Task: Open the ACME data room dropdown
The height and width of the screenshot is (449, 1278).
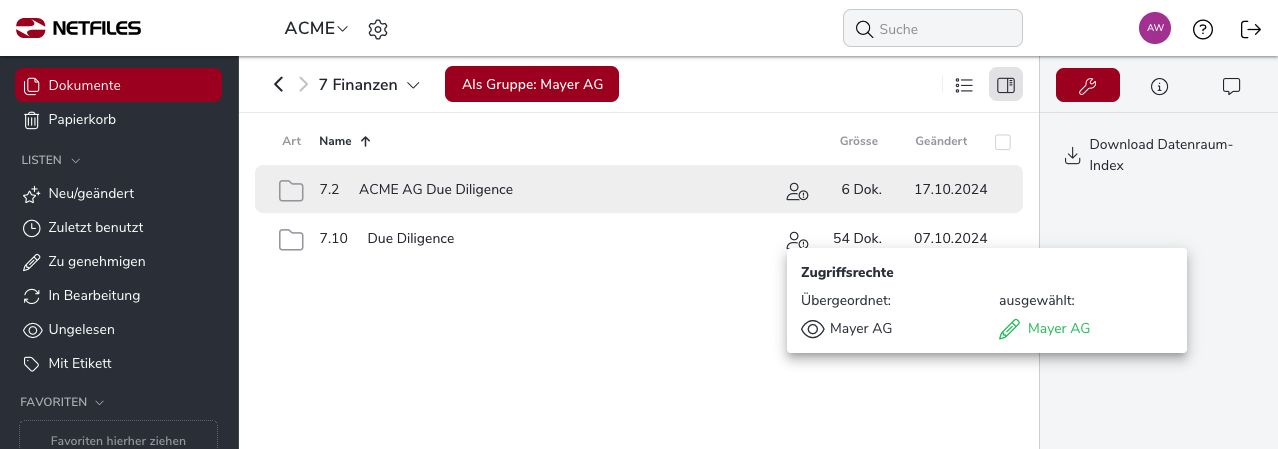Action: click(x=316, y=28)
